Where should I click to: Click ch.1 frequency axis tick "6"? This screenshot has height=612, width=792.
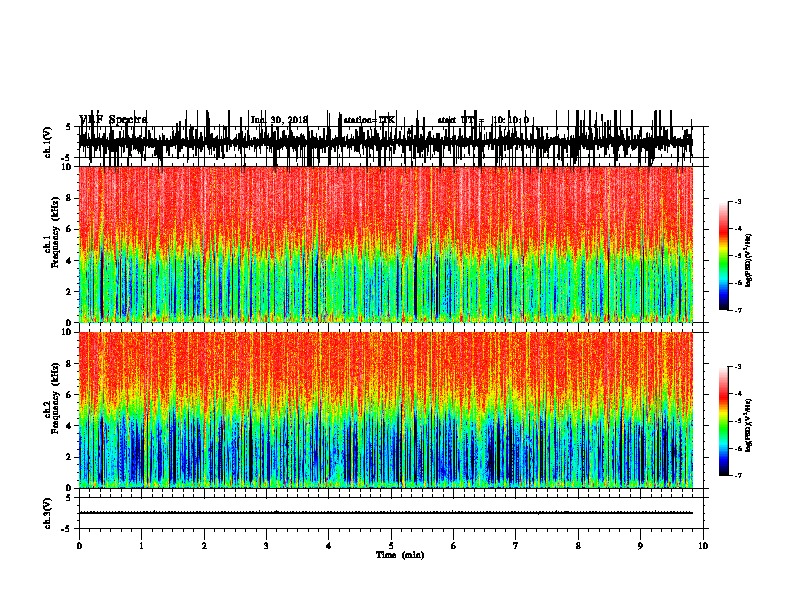point(70,229)
